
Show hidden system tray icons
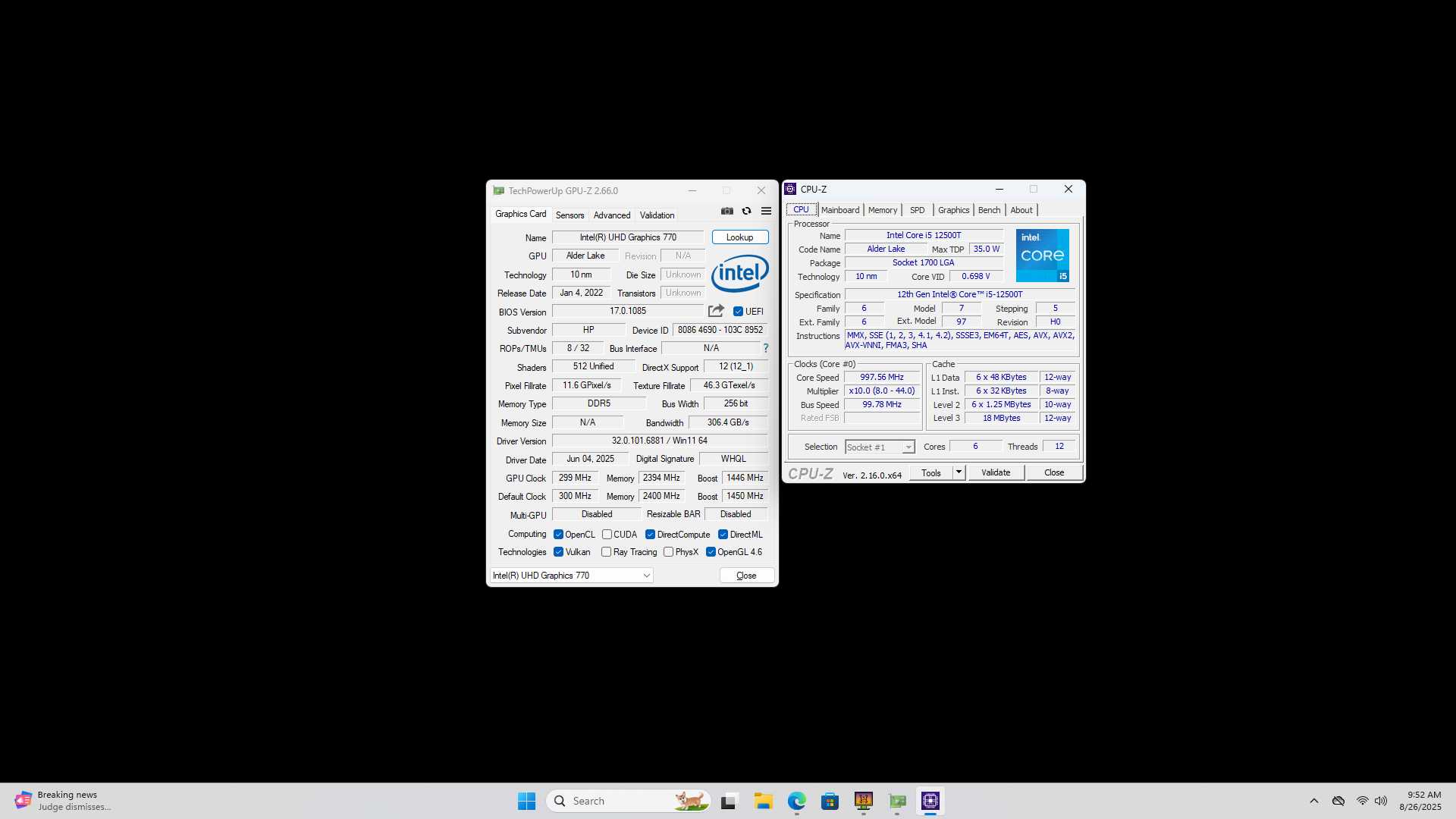[1313, 801]
